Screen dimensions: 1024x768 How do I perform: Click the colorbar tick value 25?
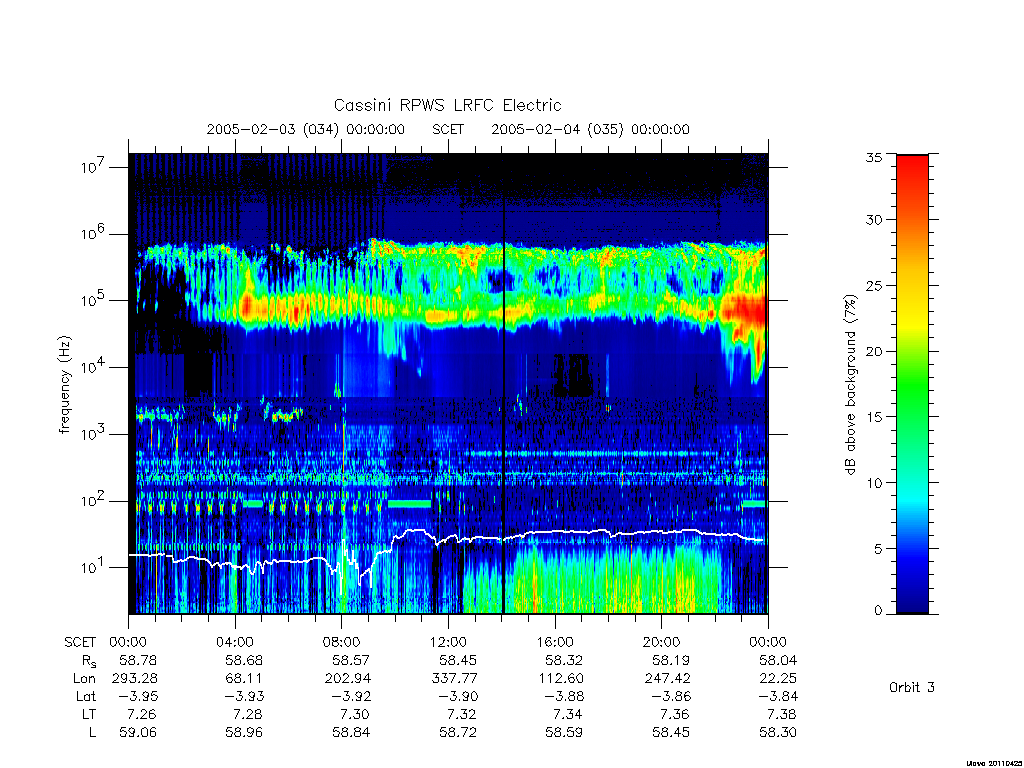point(873,285)
